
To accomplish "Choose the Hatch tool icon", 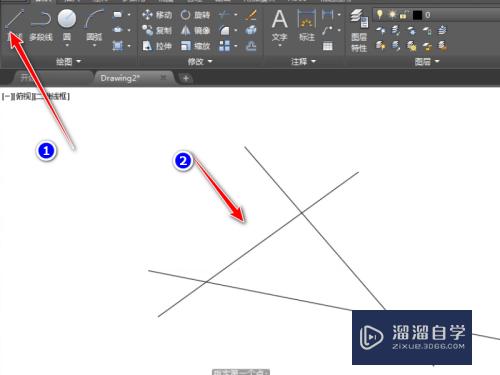I will click(x=117, y=46).
